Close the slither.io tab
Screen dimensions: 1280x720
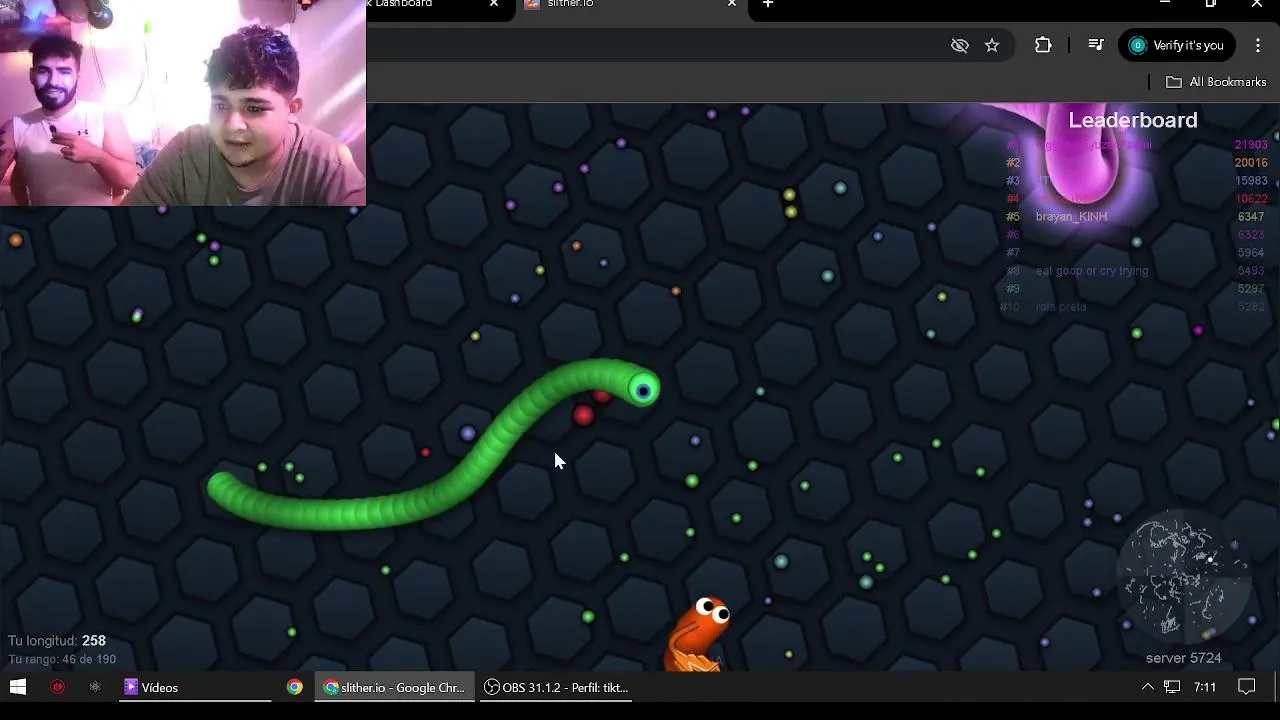[731, 4]
